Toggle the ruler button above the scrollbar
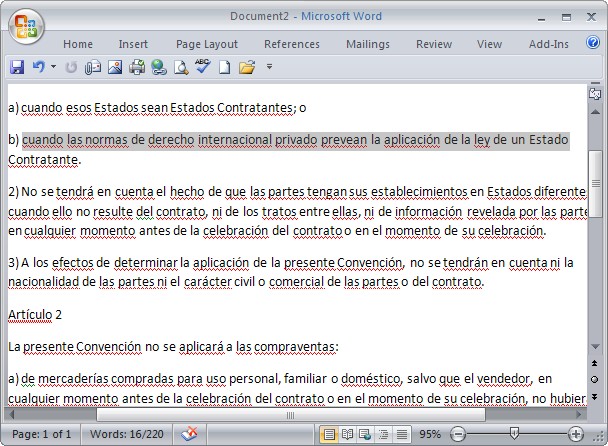This screenshot has height=446, width=608. point(595,93)
